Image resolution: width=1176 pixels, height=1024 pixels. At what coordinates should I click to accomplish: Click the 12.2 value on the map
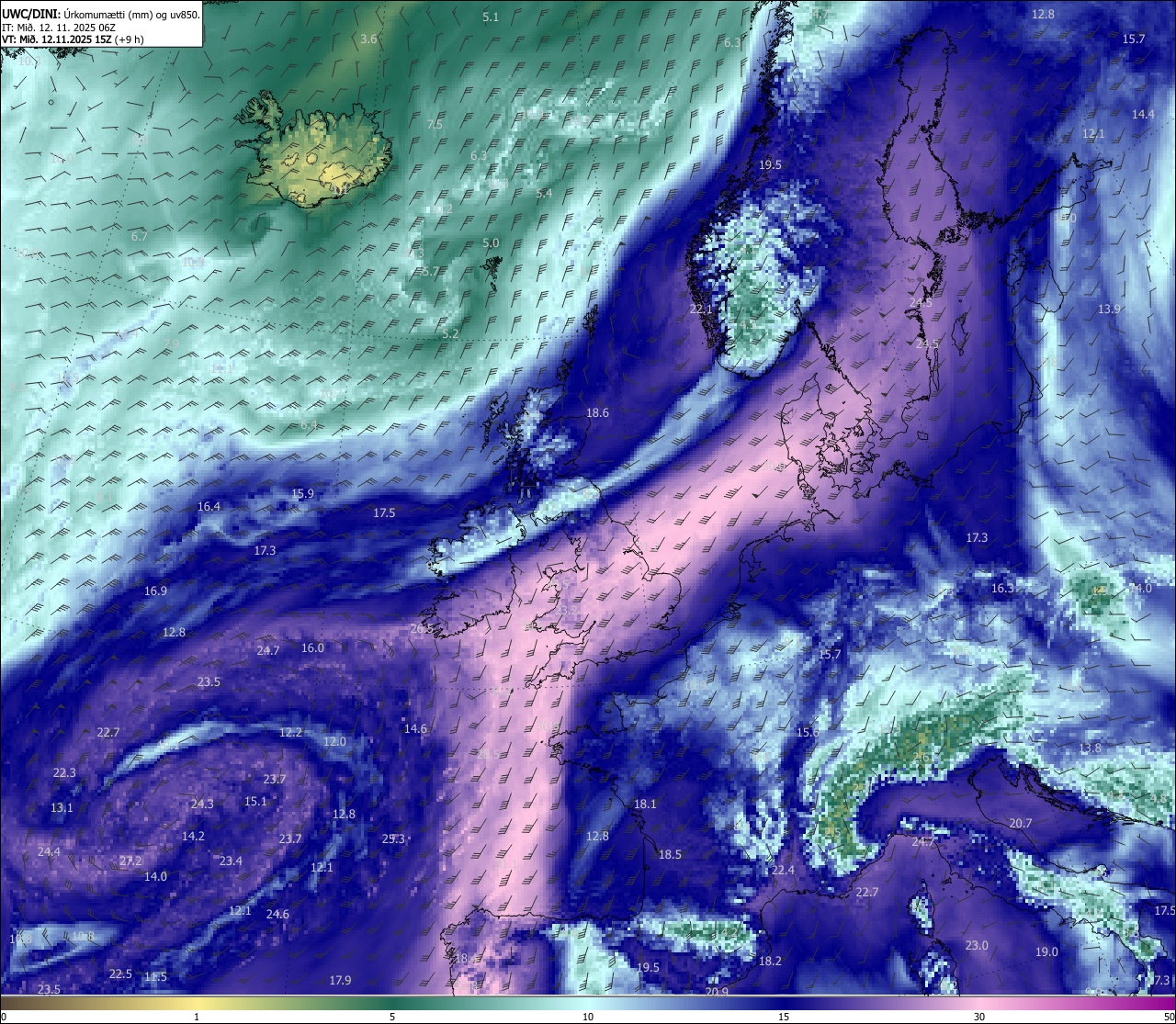click(x=290, y=733)
